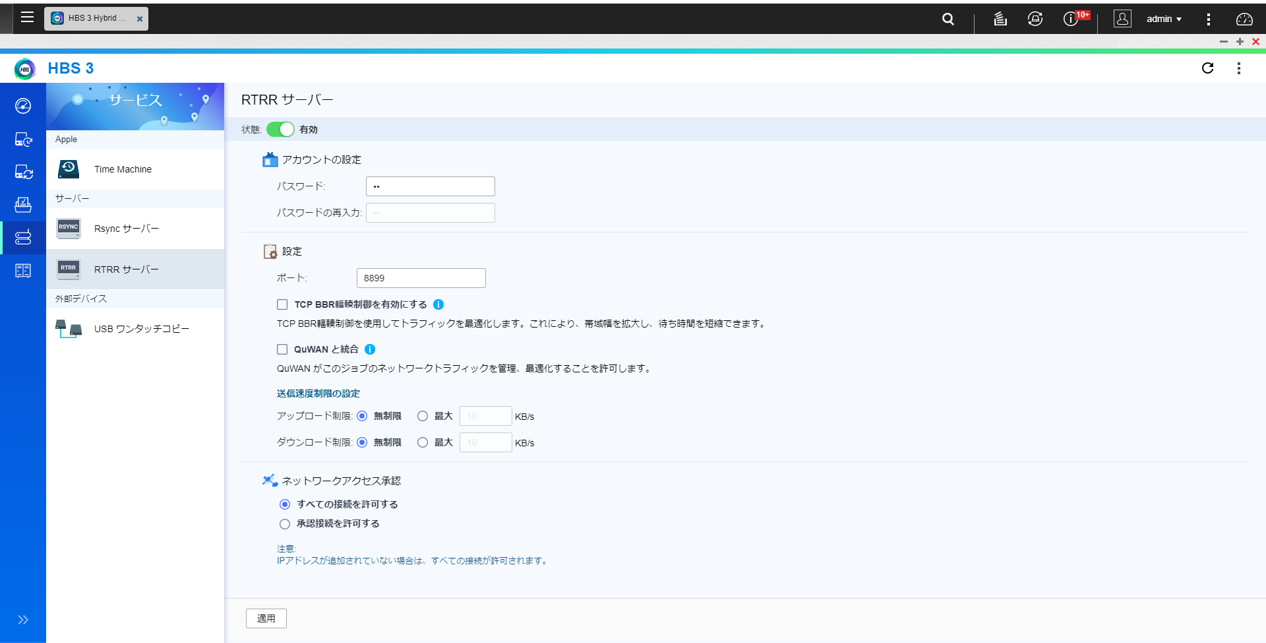Open Sync sidebar icon
The height and width of the screenshot is (643, 1266).
tap(23, 172)
